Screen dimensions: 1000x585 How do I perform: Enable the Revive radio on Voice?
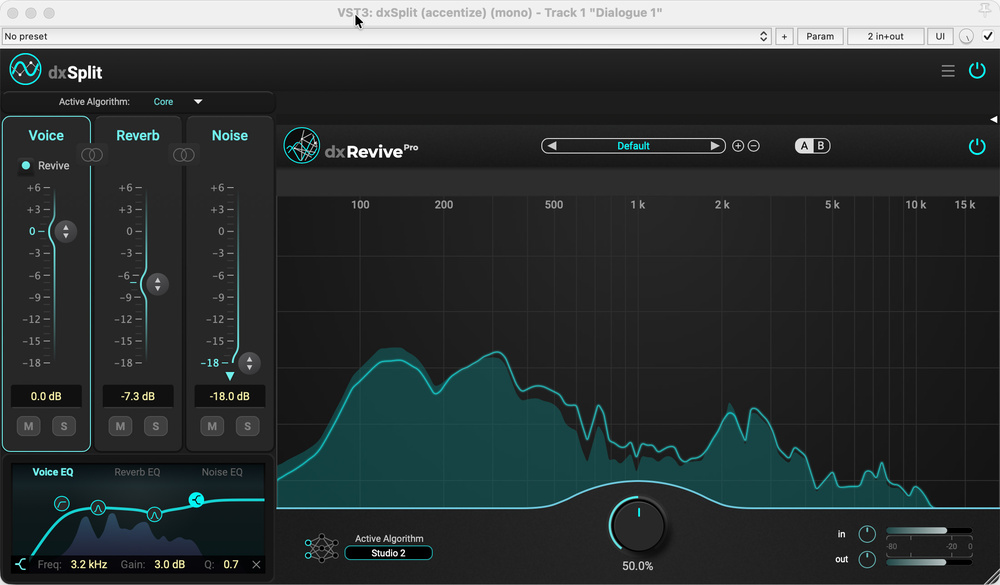(26, 165)
